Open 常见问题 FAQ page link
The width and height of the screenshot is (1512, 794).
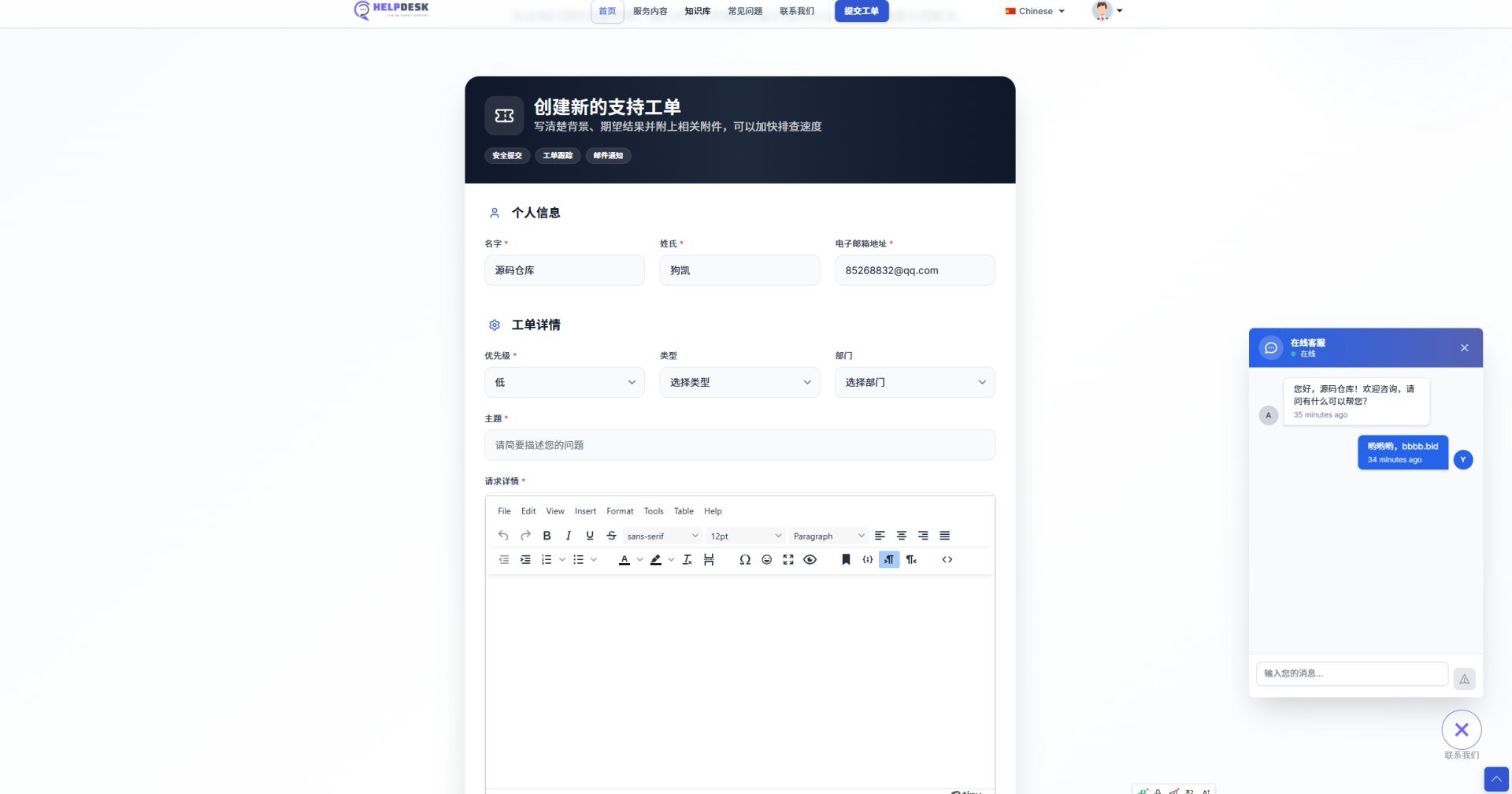click(745, 11)
